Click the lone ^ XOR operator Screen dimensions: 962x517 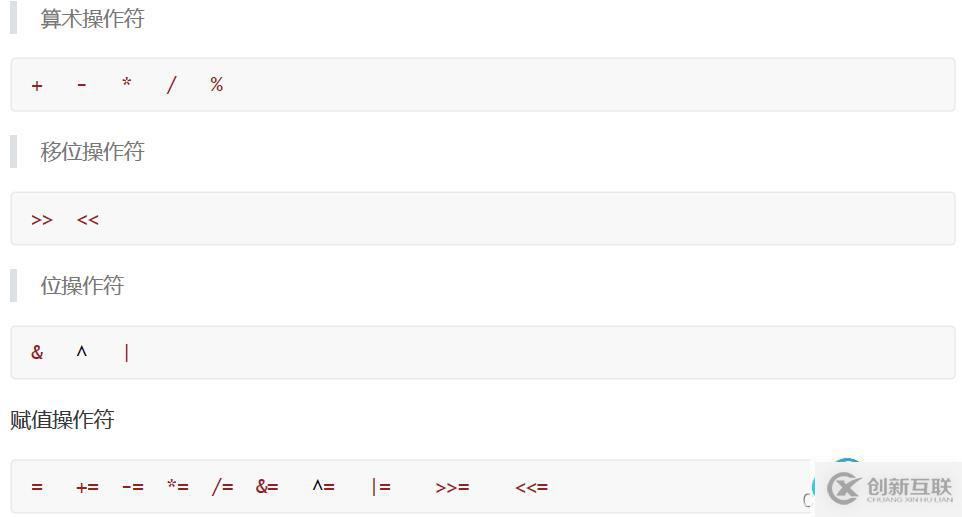pos(82,351)
